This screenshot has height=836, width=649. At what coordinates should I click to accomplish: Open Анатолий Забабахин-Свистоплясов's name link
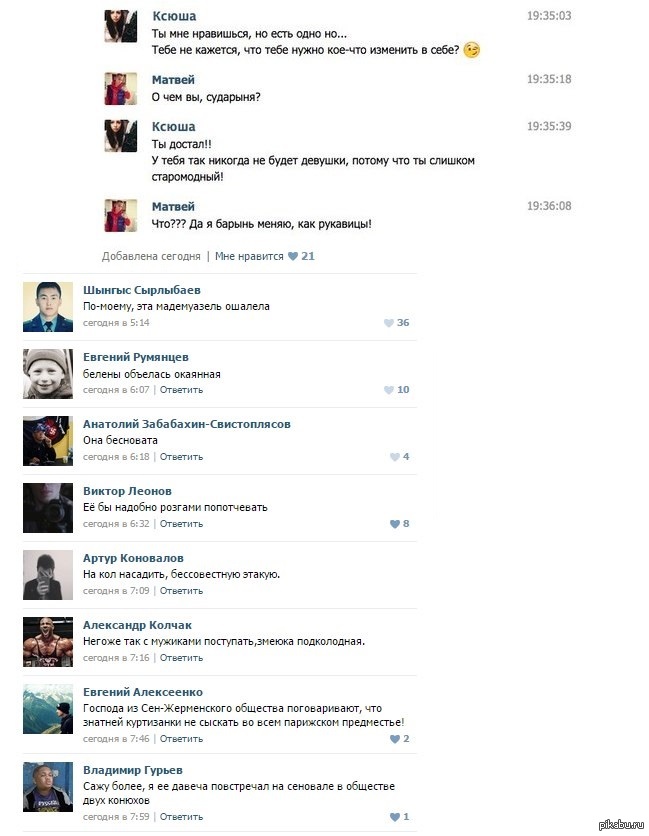click(x=187, y=424)
